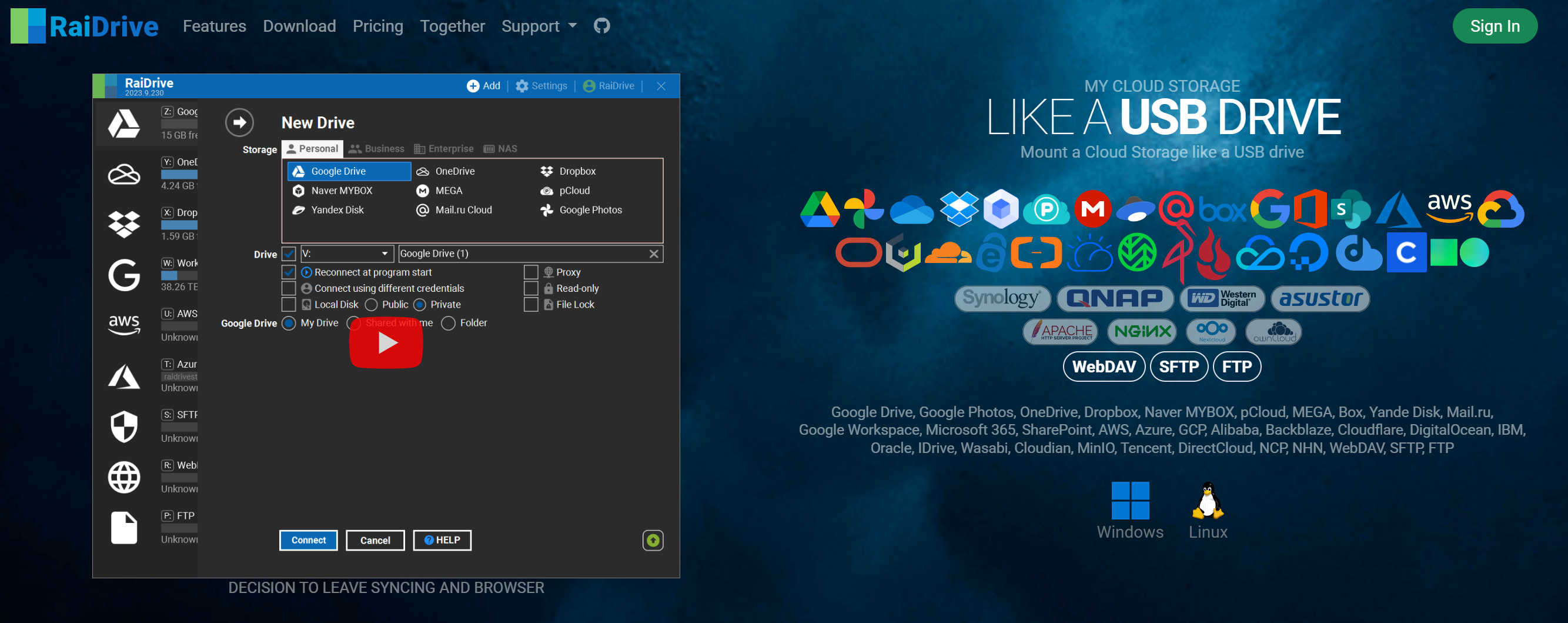Screen dimensions: 1568x623
Task: Click the red MEGA logo in the services row
Action: coord(1092,209)
